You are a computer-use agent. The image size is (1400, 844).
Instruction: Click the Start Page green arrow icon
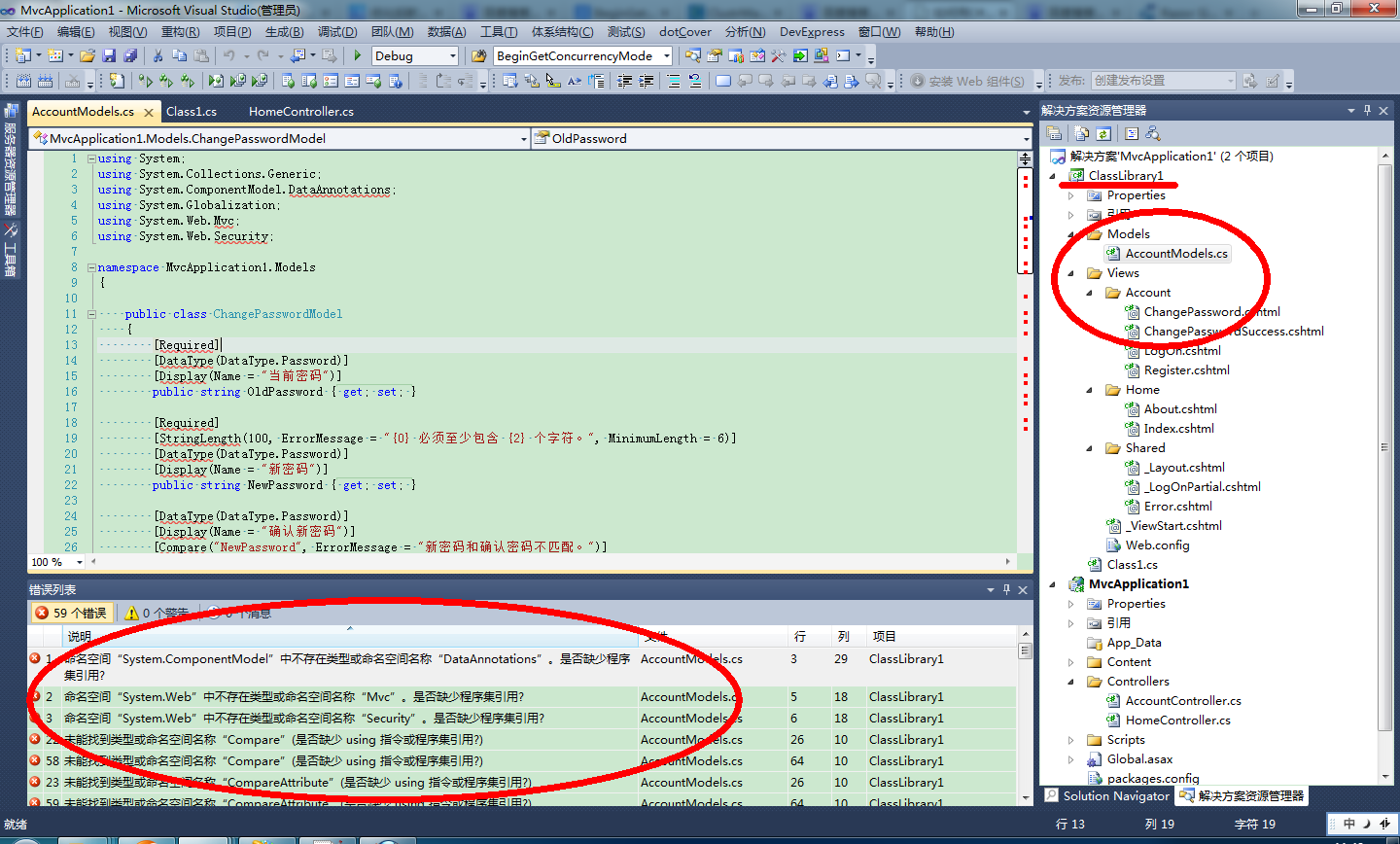[800, 55]
